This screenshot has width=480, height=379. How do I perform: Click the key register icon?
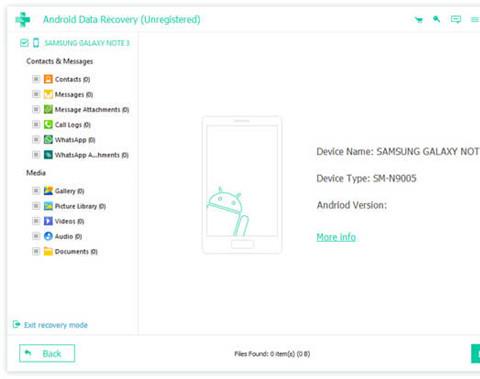coord(436,19)
